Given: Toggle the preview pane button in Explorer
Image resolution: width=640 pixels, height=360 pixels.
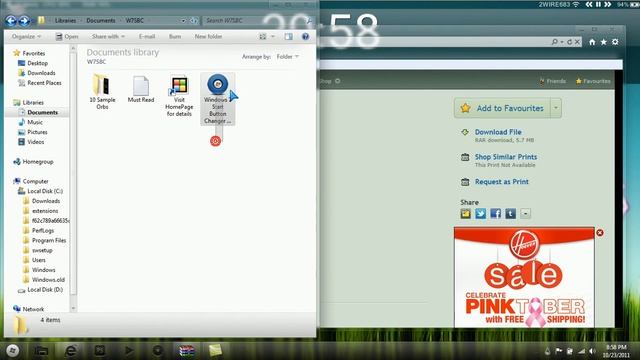Looking at the screenshot, I should coord(289,36).
